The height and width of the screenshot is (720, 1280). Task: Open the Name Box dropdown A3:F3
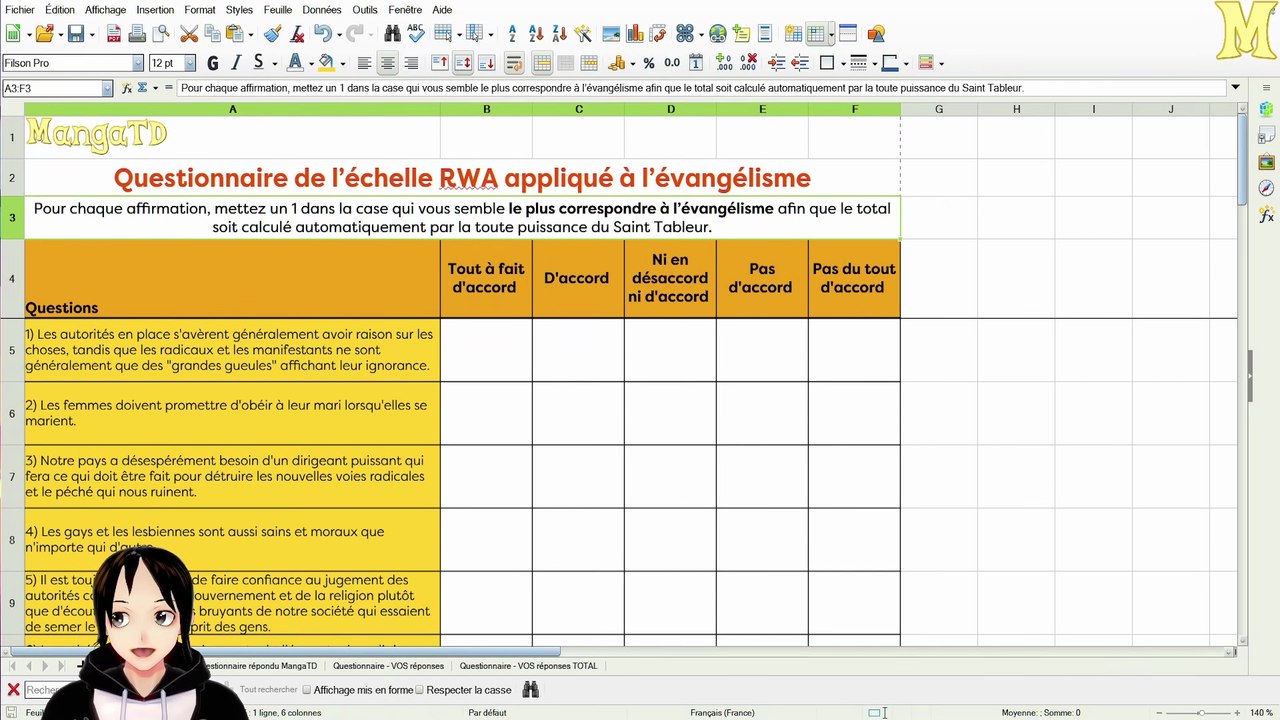[x=107, y=88]
